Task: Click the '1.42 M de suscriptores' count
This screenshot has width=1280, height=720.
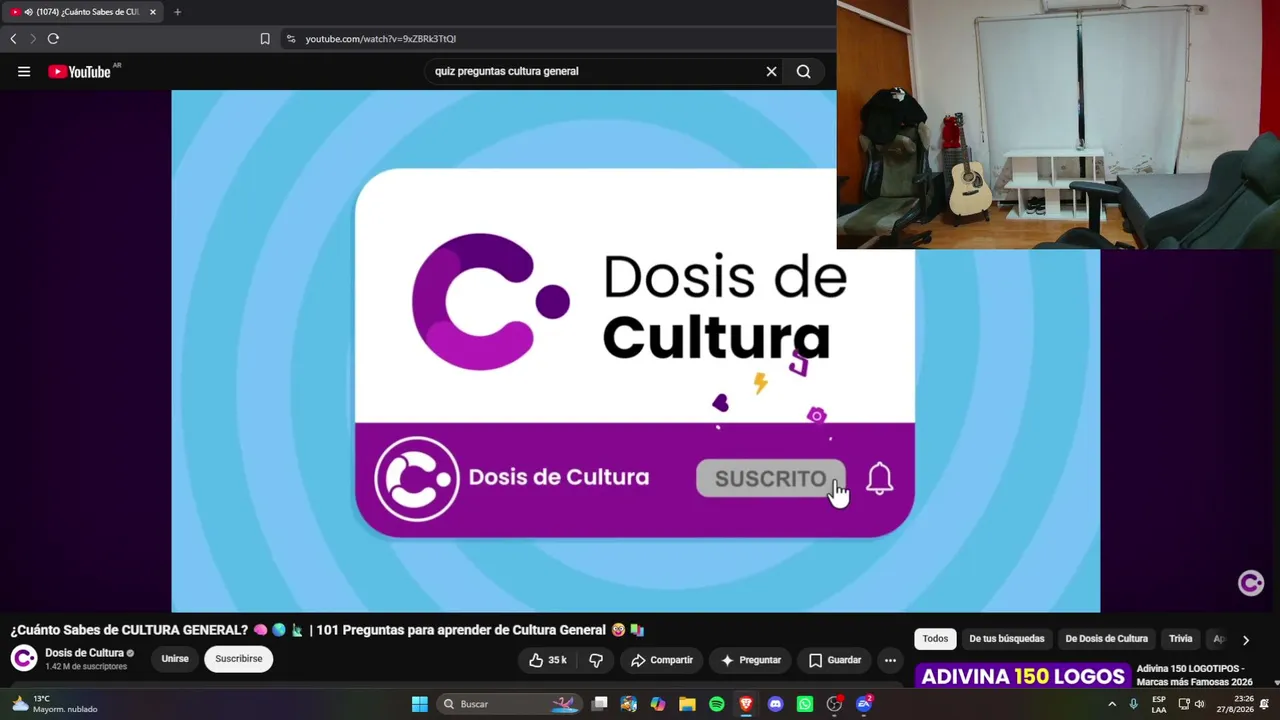Action: (x=86, y=666)
